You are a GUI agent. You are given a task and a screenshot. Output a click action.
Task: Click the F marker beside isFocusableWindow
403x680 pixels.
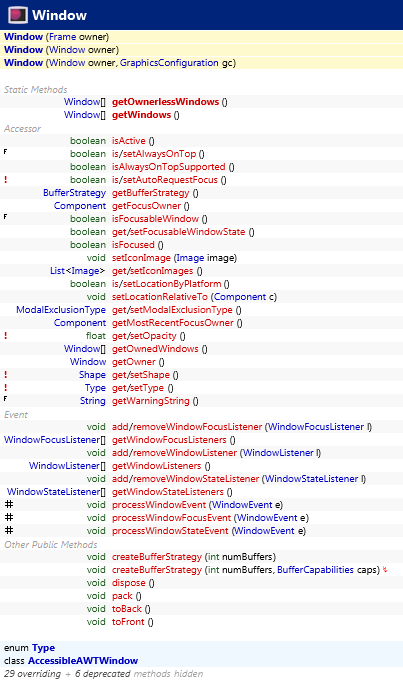(x=5, y=216)
